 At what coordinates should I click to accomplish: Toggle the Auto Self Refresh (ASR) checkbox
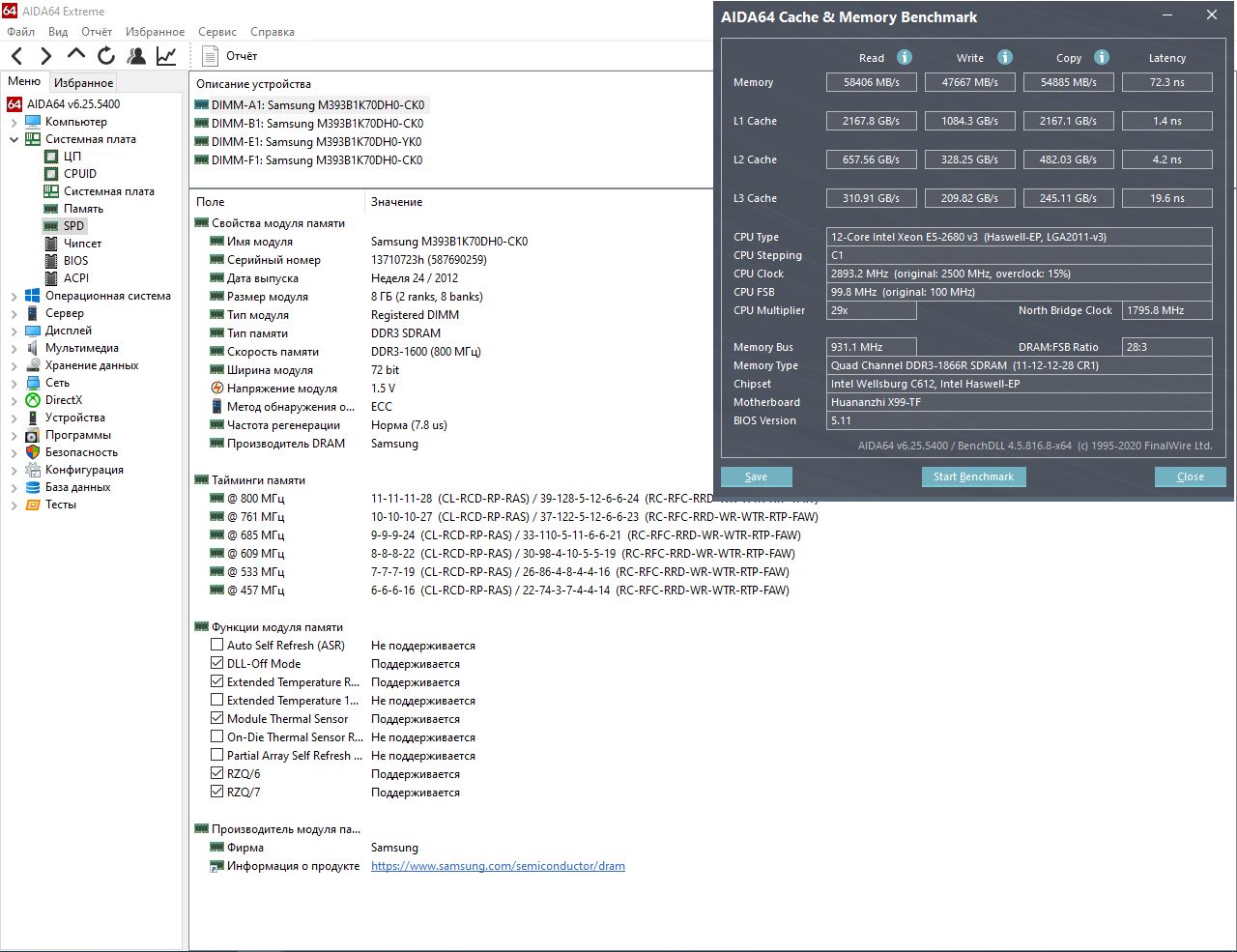217,645
